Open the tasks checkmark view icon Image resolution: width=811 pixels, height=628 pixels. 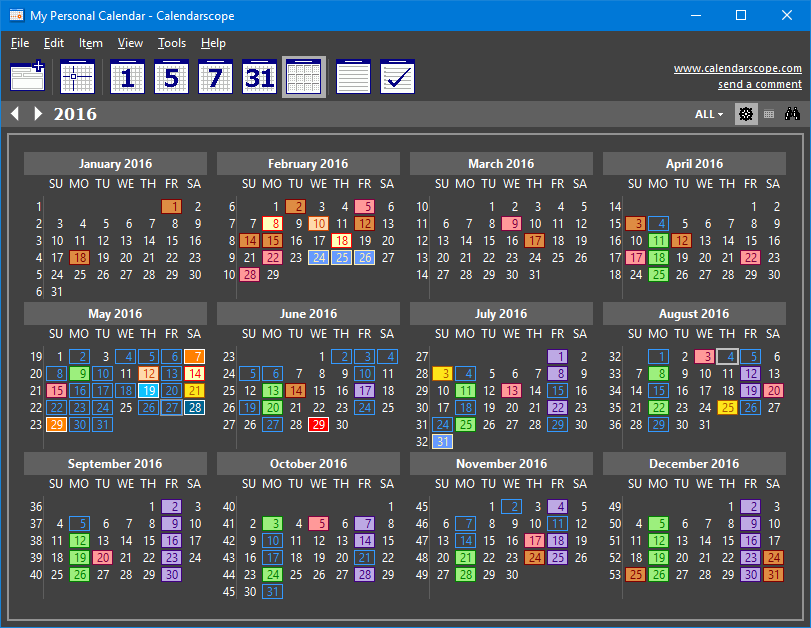[x=397, y=77]
